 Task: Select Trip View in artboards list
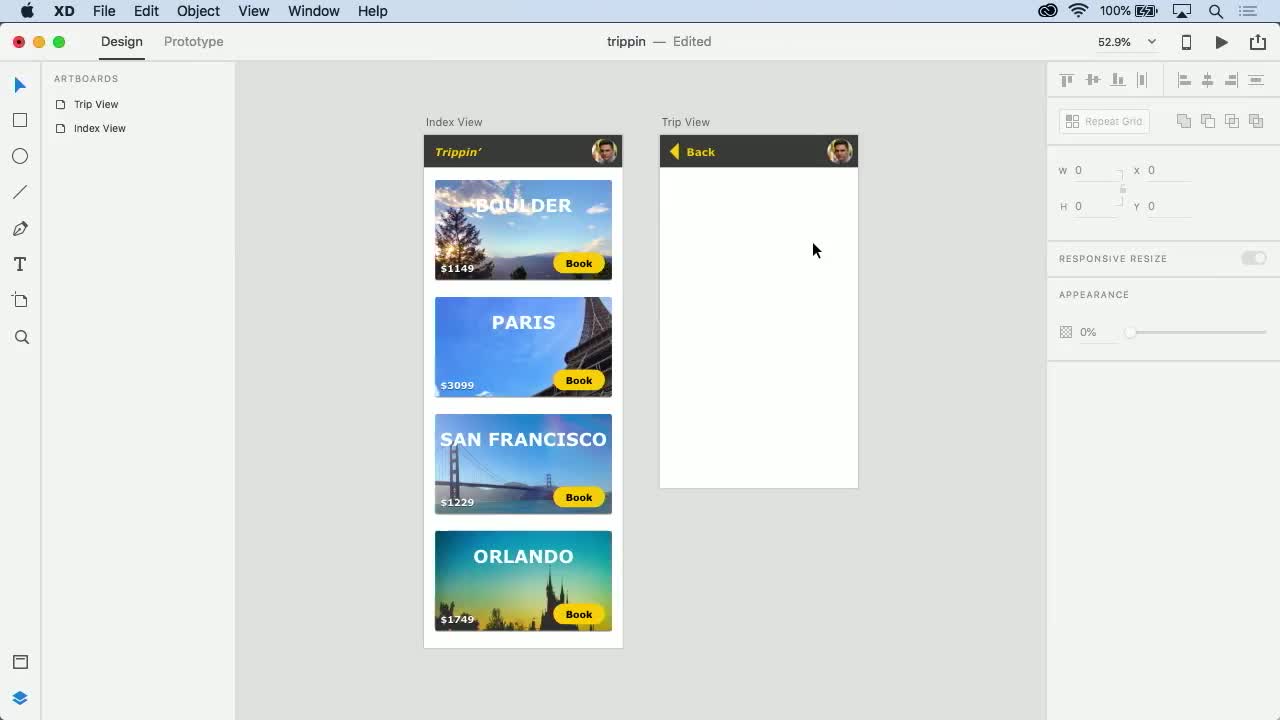point(96,104)
